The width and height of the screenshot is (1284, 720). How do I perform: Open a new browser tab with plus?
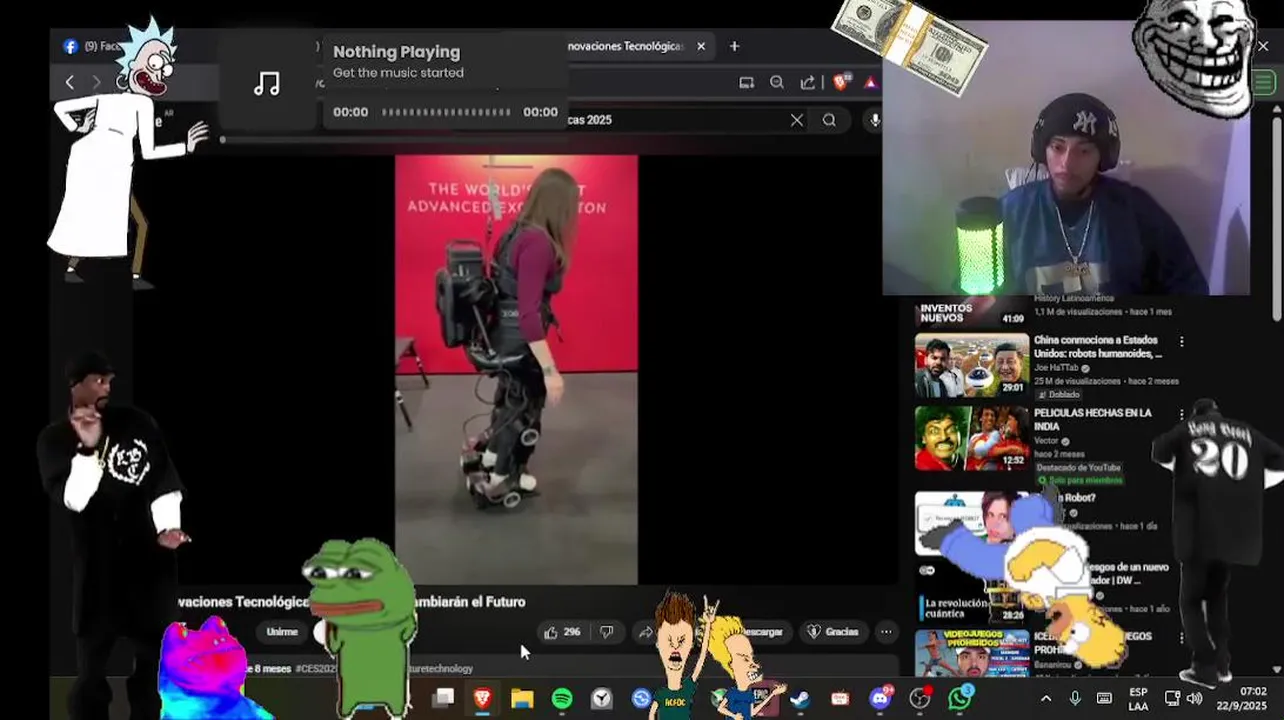(x=734, y=46)
